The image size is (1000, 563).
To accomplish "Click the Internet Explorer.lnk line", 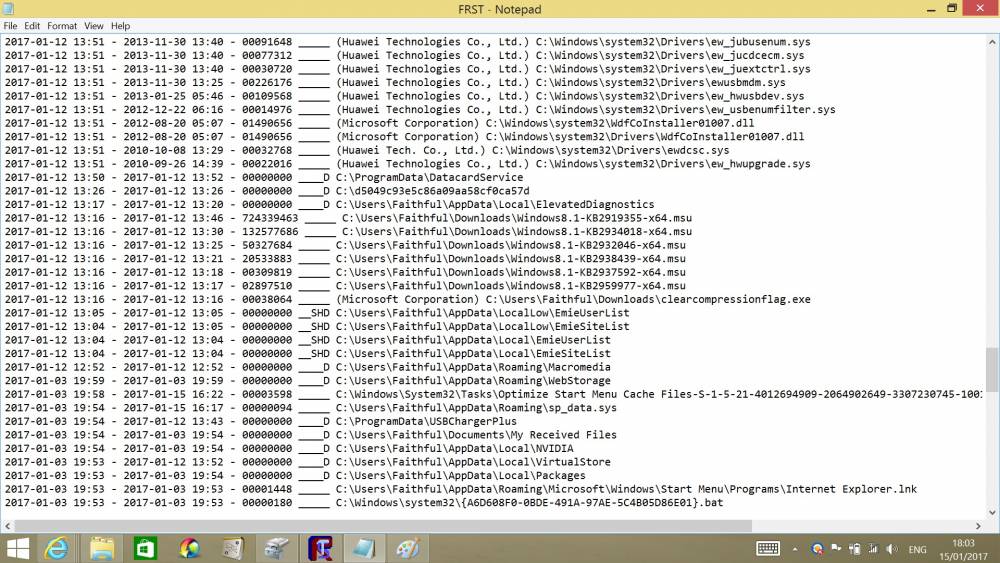I will click(460, 489).
